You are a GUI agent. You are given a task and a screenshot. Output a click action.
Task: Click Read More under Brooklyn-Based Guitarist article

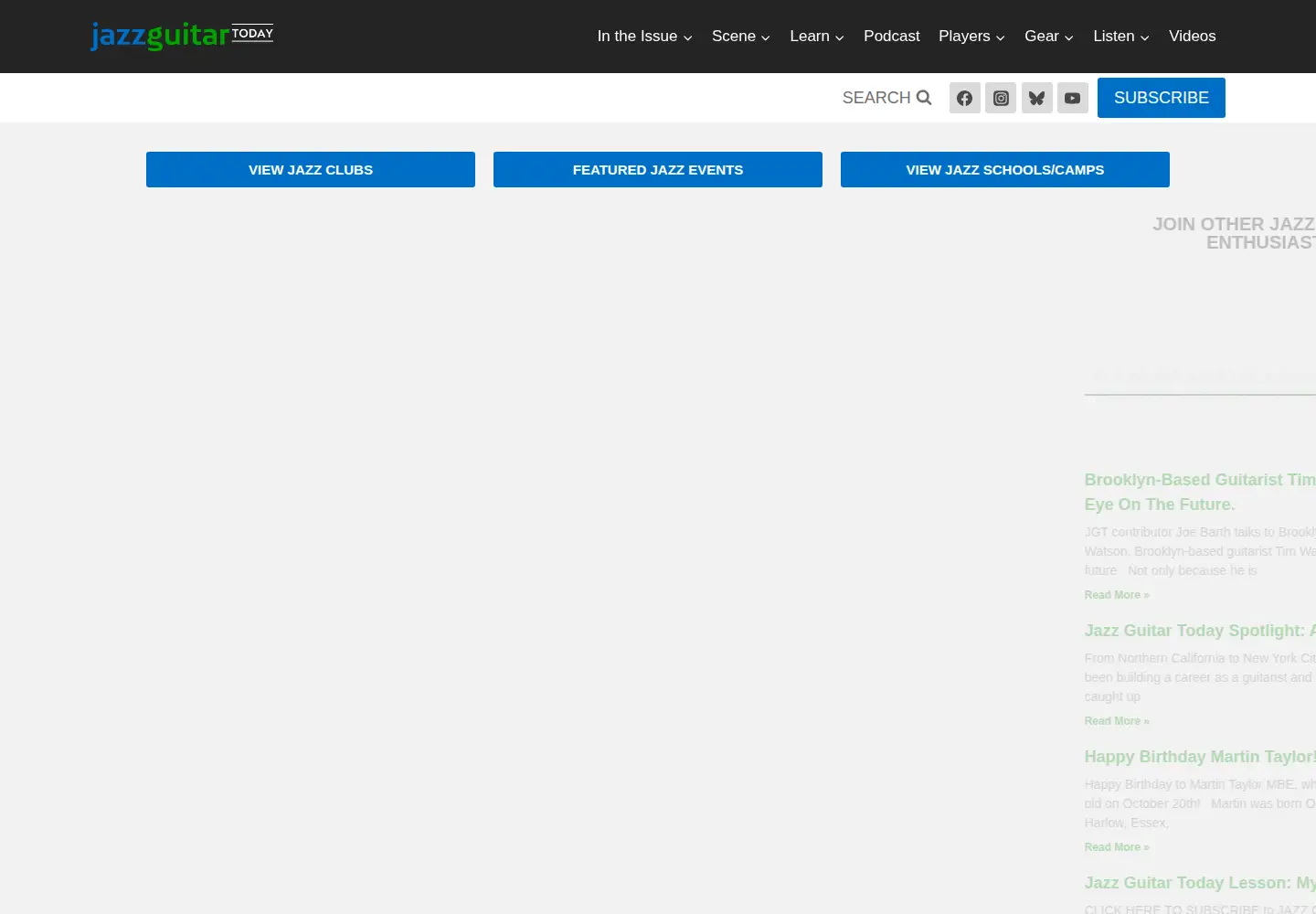pyautogui.click(x=1117, y=595)
